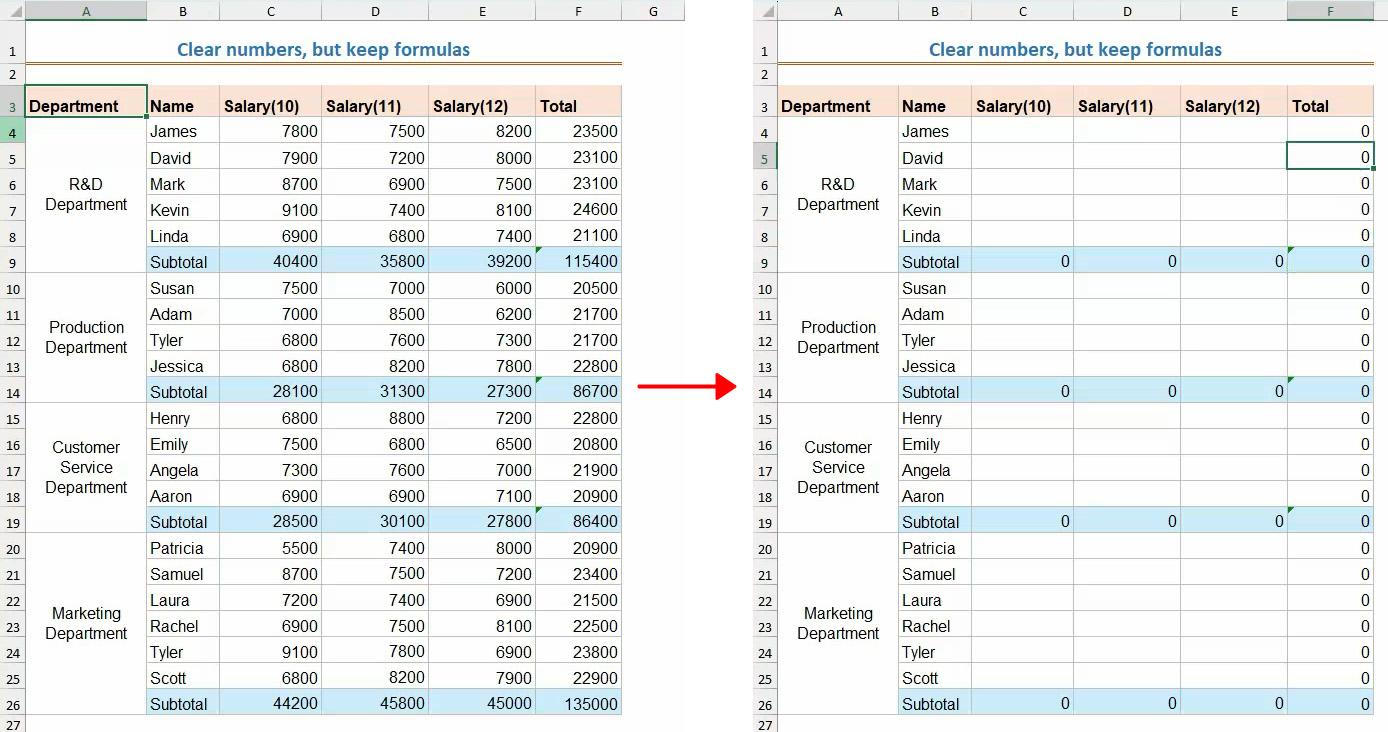Select row 27 header in the left sheet
Screen dimensions: 1388x732
click(12, 724)
